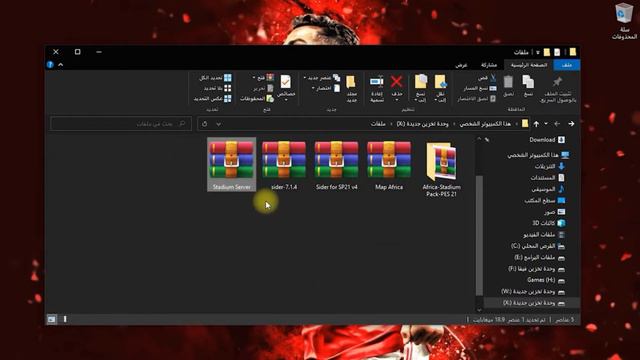The image size is (640, 360).
Task: Click Invert selection (عكس التحديد)
Action: click(x=212, y=99)
